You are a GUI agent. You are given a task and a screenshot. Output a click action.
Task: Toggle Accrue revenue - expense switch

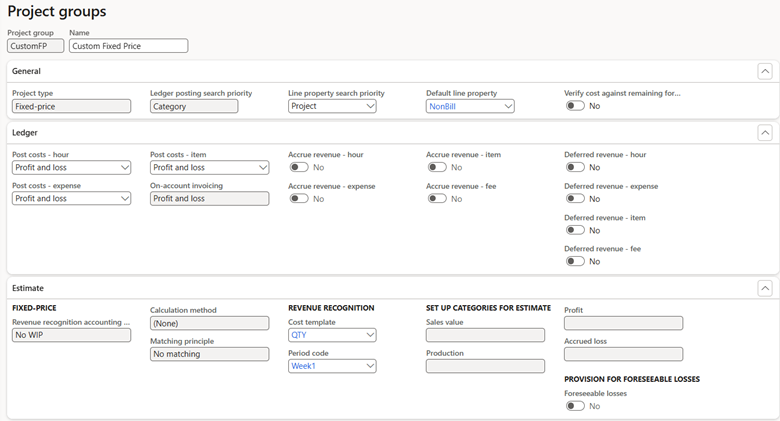pos(299,199)
